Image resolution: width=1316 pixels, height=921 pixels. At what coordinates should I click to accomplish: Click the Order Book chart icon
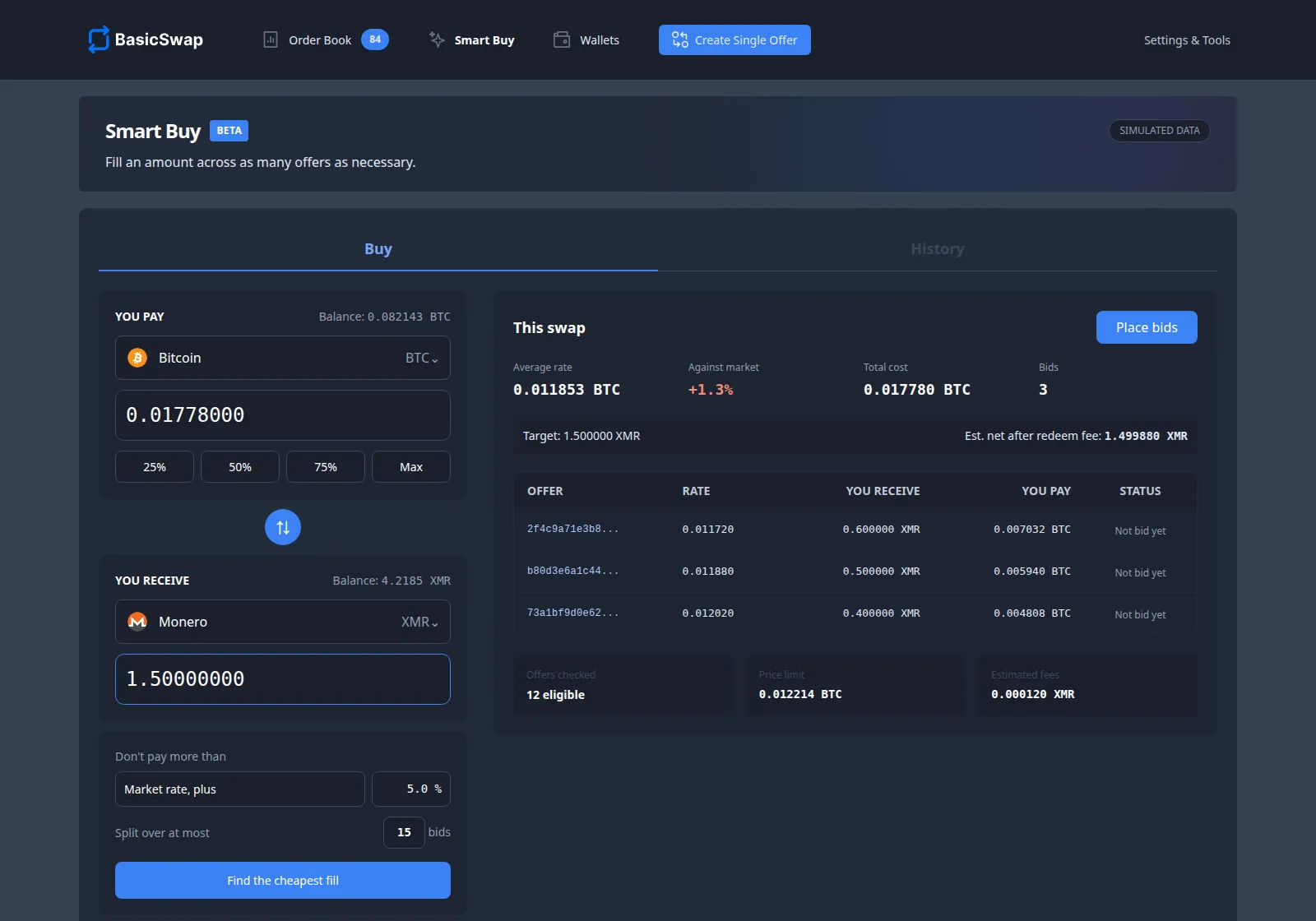[x=271, y=39]
